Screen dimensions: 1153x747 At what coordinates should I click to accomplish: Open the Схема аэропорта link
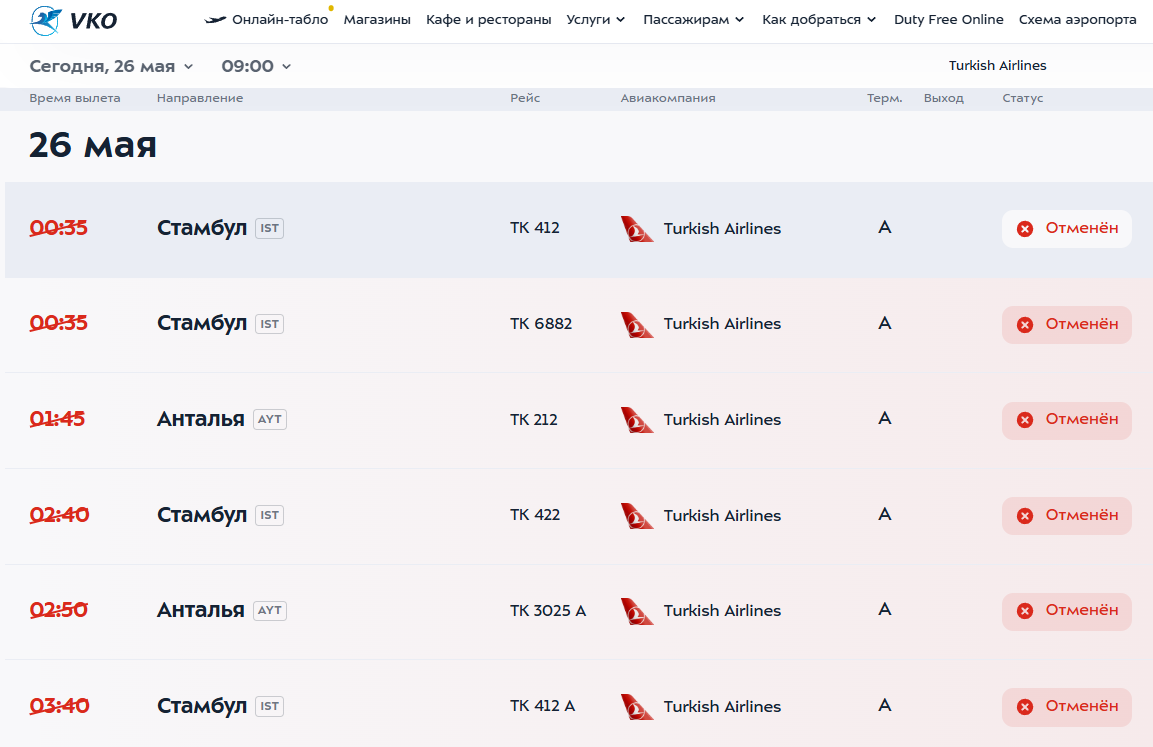1077,20
